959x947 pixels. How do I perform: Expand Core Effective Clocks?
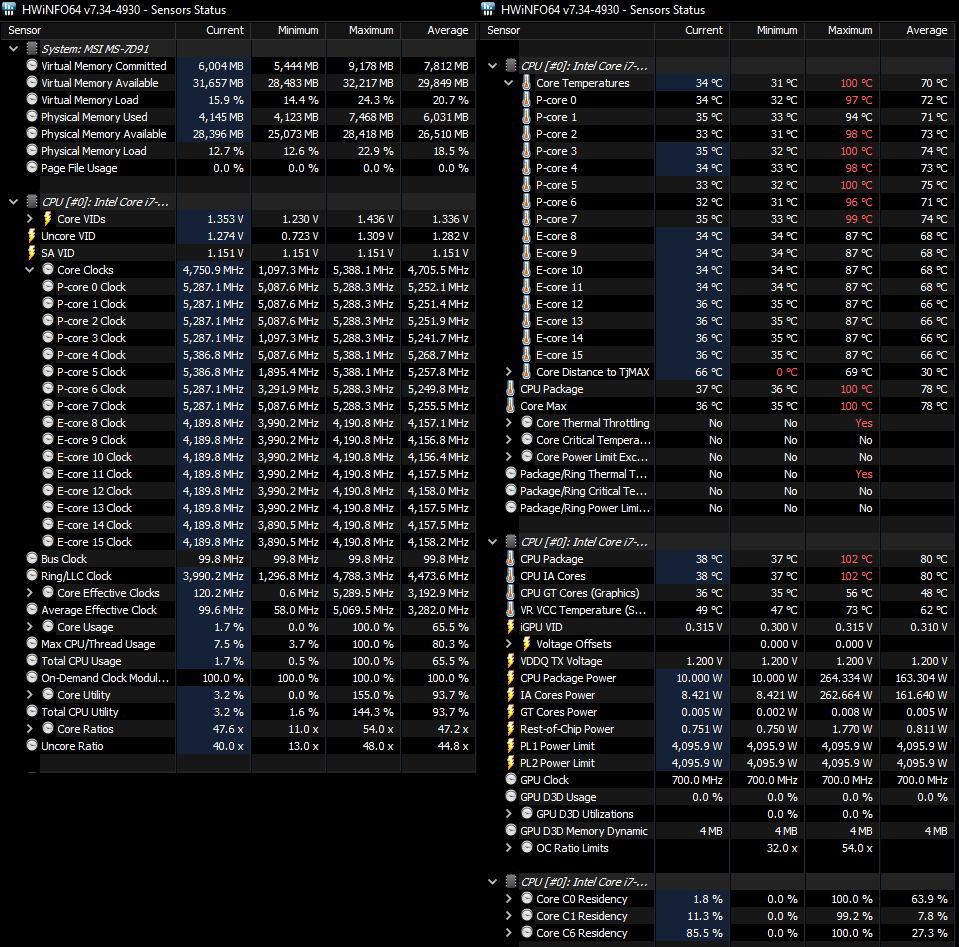(x=29, y=592)
